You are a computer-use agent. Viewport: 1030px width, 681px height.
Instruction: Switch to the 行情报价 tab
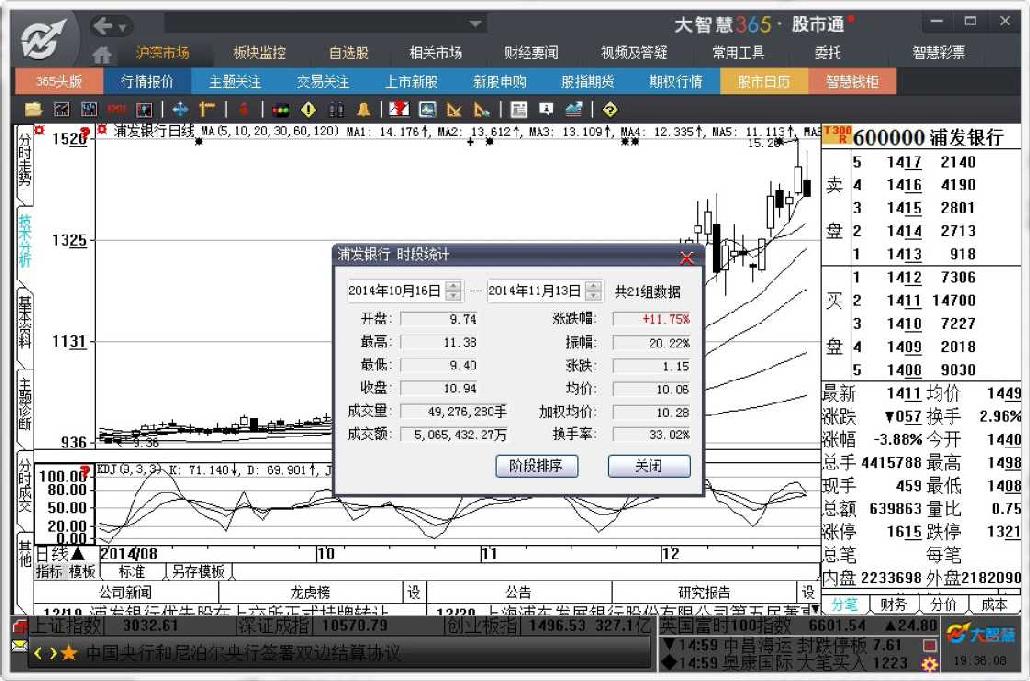click(147, 81)
